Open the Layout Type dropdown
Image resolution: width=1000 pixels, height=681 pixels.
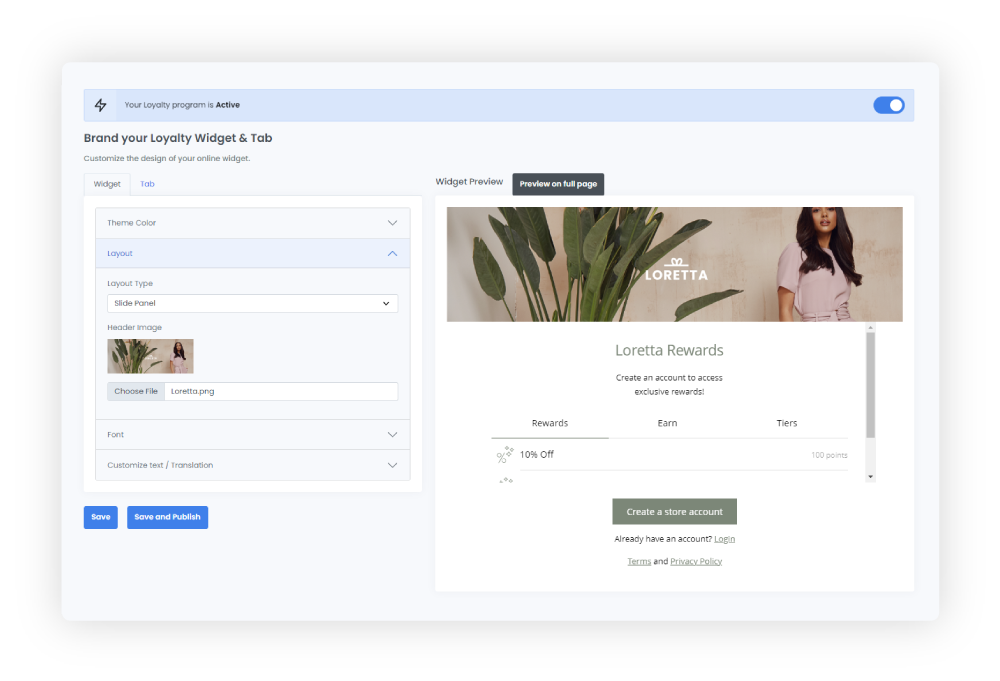click(x=253, y=304)
